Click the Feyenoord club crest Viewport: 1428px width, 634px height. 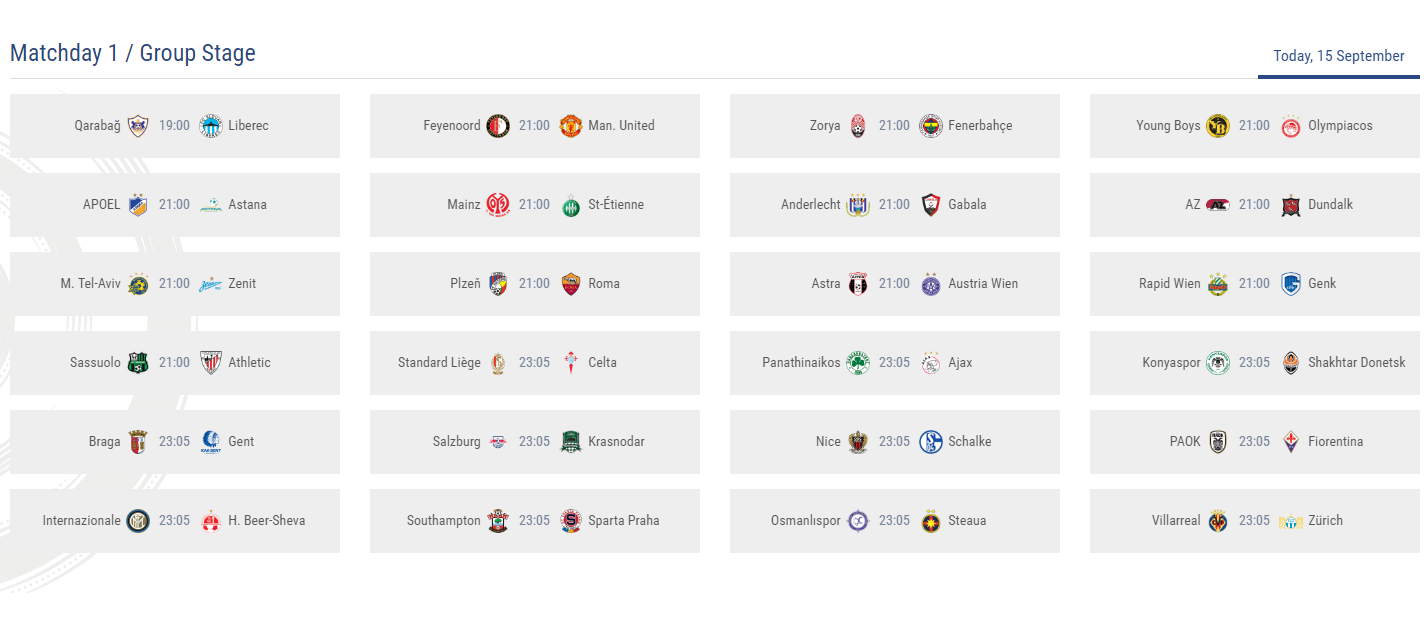(498, 126)
